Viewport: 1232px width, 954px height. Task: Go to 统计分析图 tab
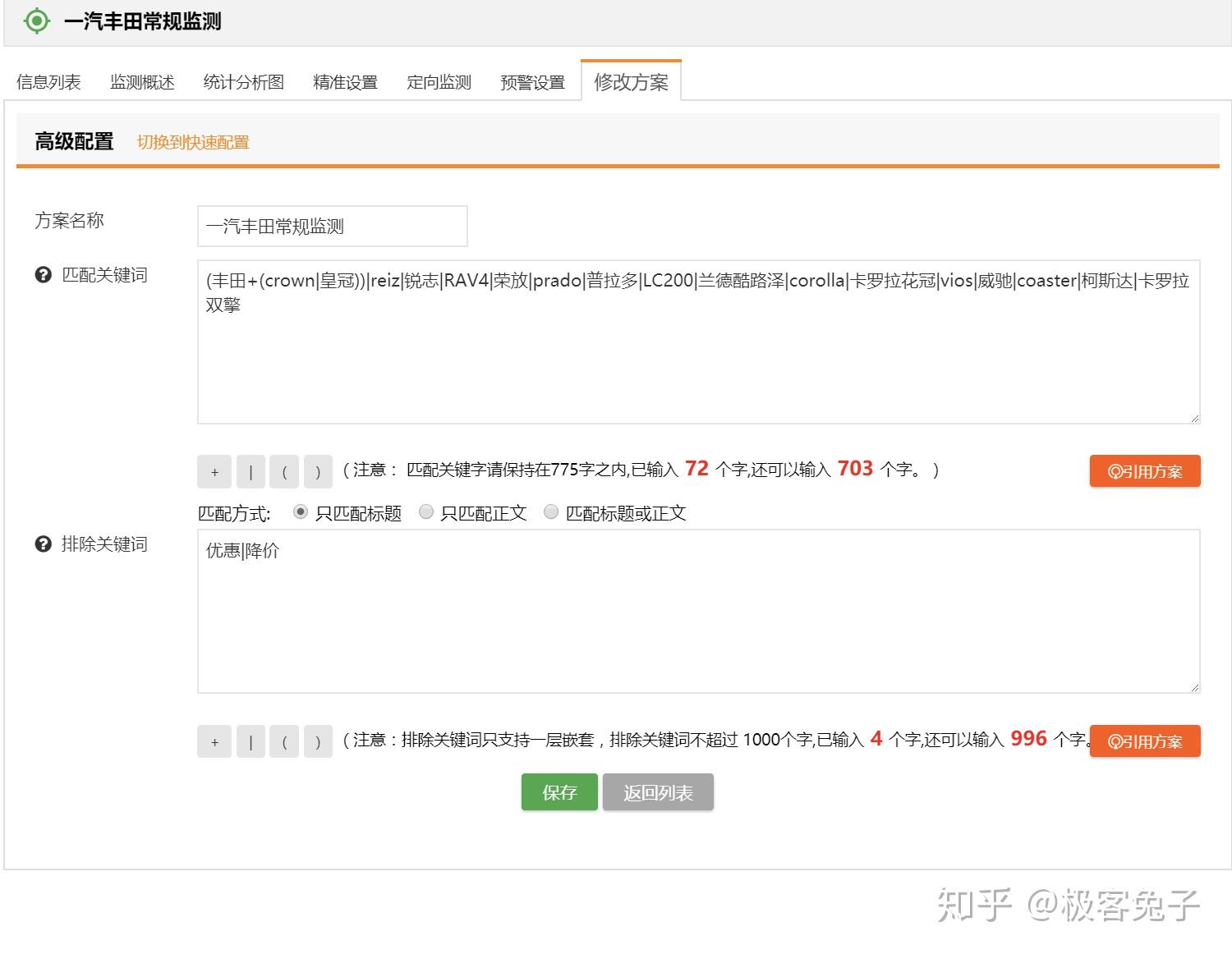coord(244,82)
